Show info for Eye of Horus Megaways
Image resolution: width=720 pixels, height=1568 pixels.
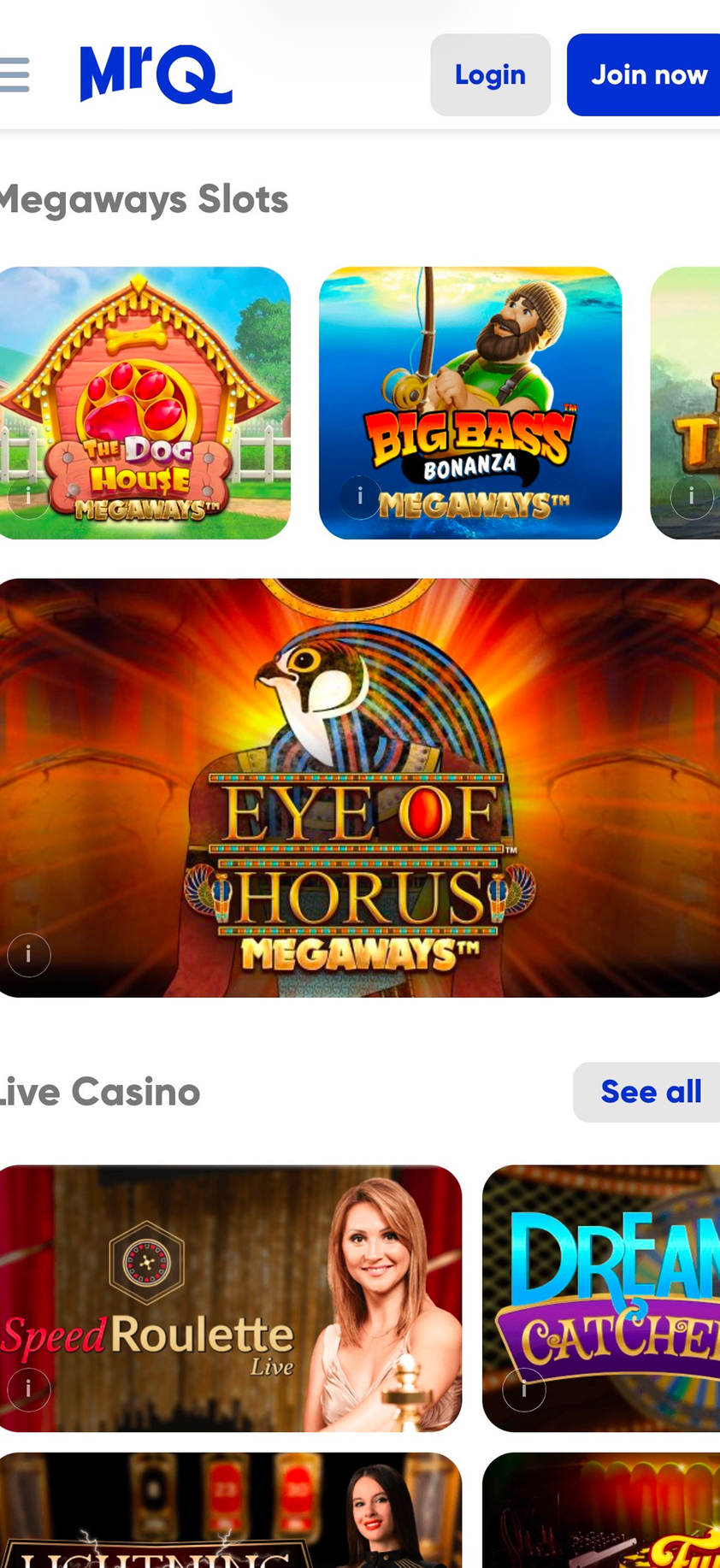(x=28, y=954)
